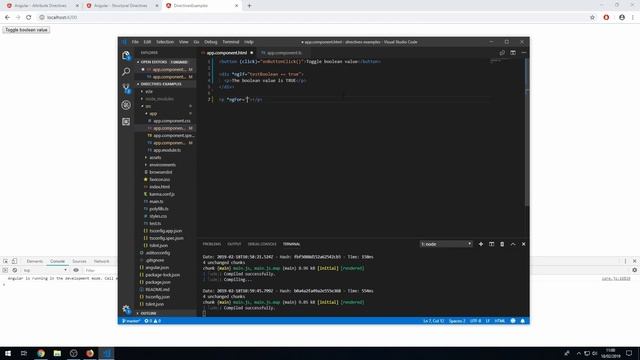Bookmark page with Chrome star icon
Screen dimensions: 640x360
pyautogui.click(x=592, y=18)
